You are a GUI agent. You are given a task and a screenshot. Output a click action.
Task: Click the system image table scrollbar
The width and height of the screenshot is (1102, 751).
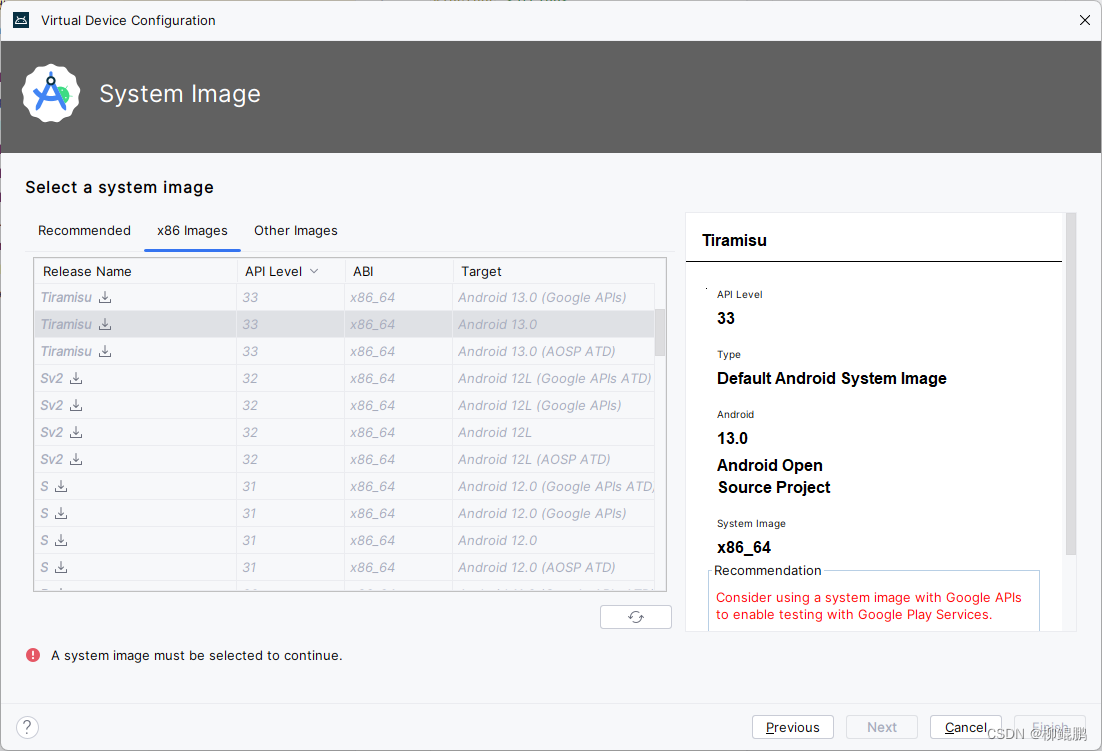tap(660, 332)
